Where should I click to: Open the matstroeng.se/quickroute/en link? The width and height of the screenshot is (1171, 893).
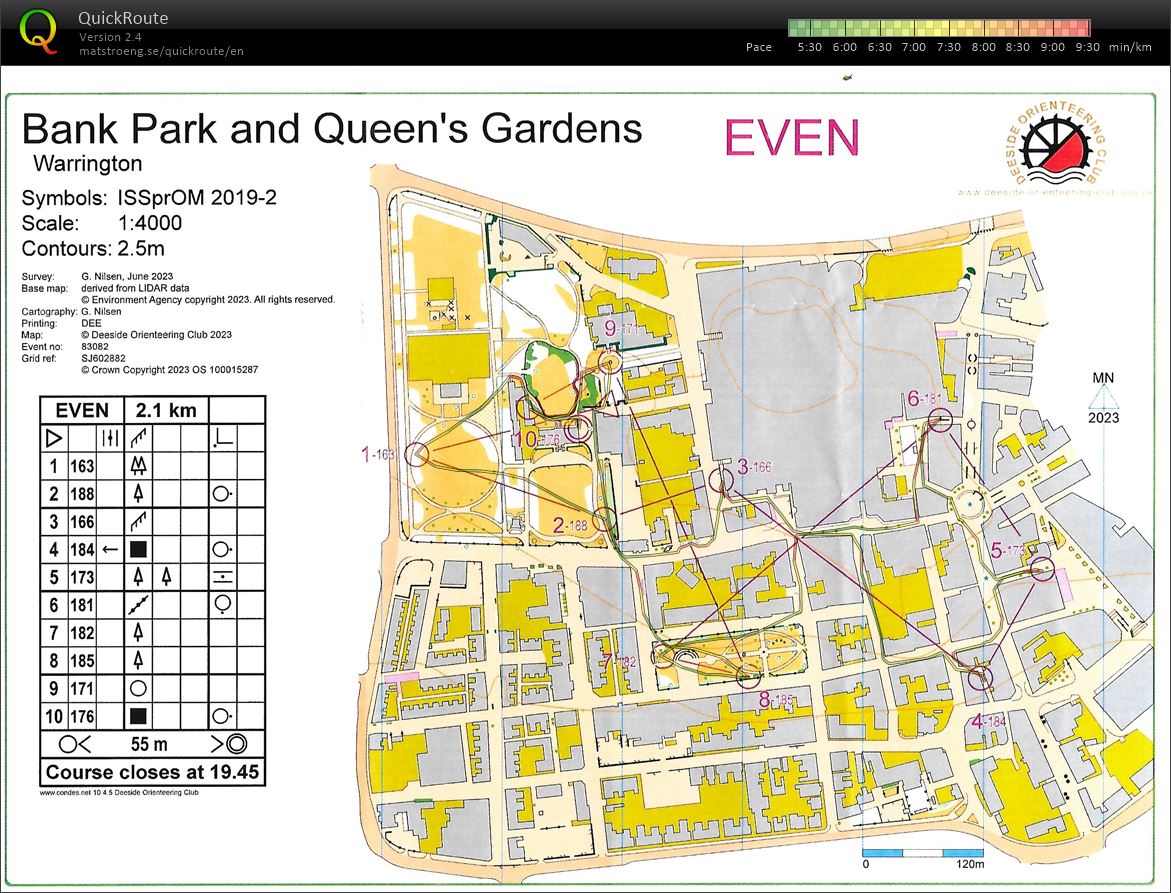coord(161,51)
